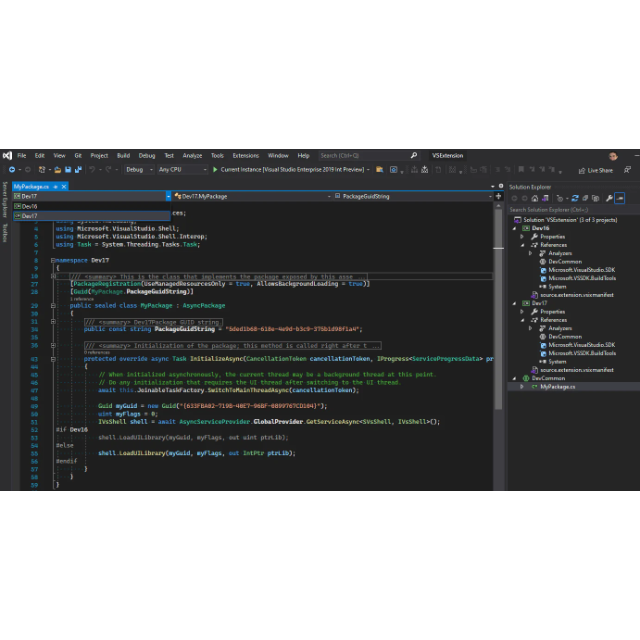Screen dimensions: 640x640
Task: Click the Open File folder icon
Action: pos(58,170)
